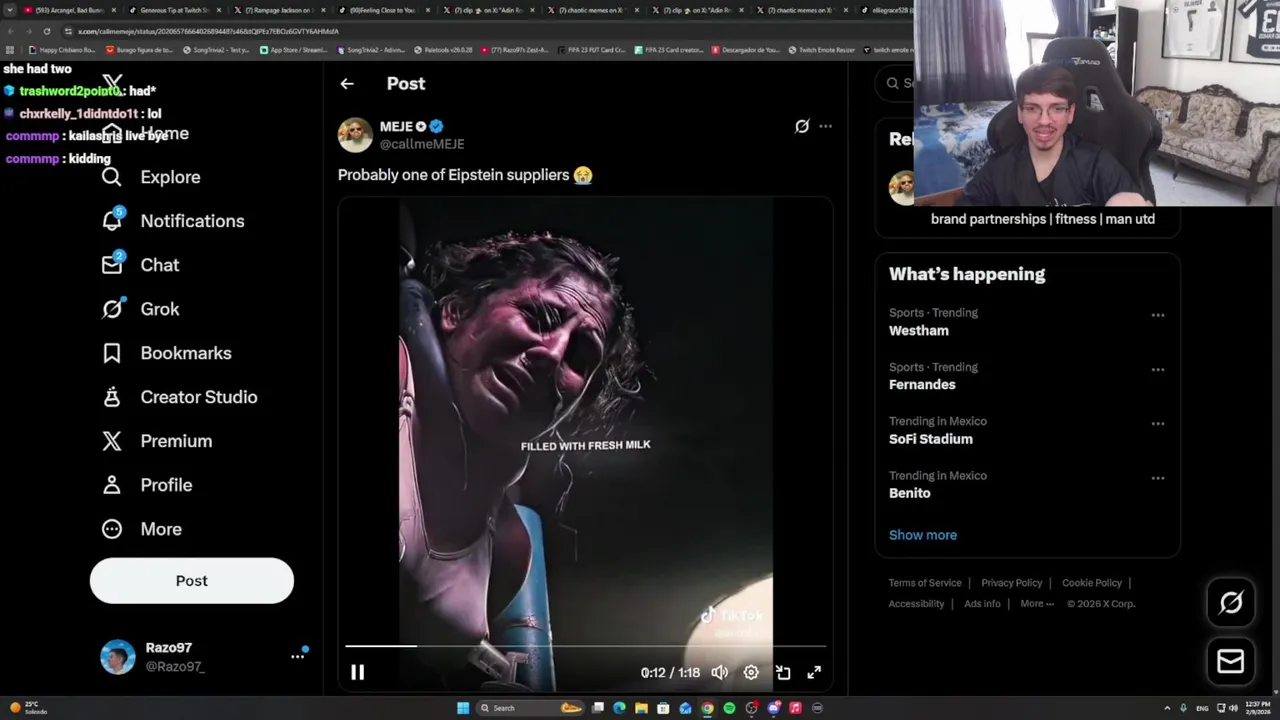Open Westham trending topic
Screen dimensions: 1280x720
coord(919,331)
